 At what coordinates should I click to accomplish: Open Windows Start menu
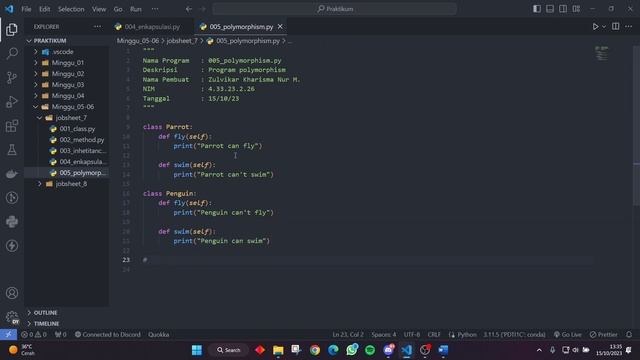197,350
